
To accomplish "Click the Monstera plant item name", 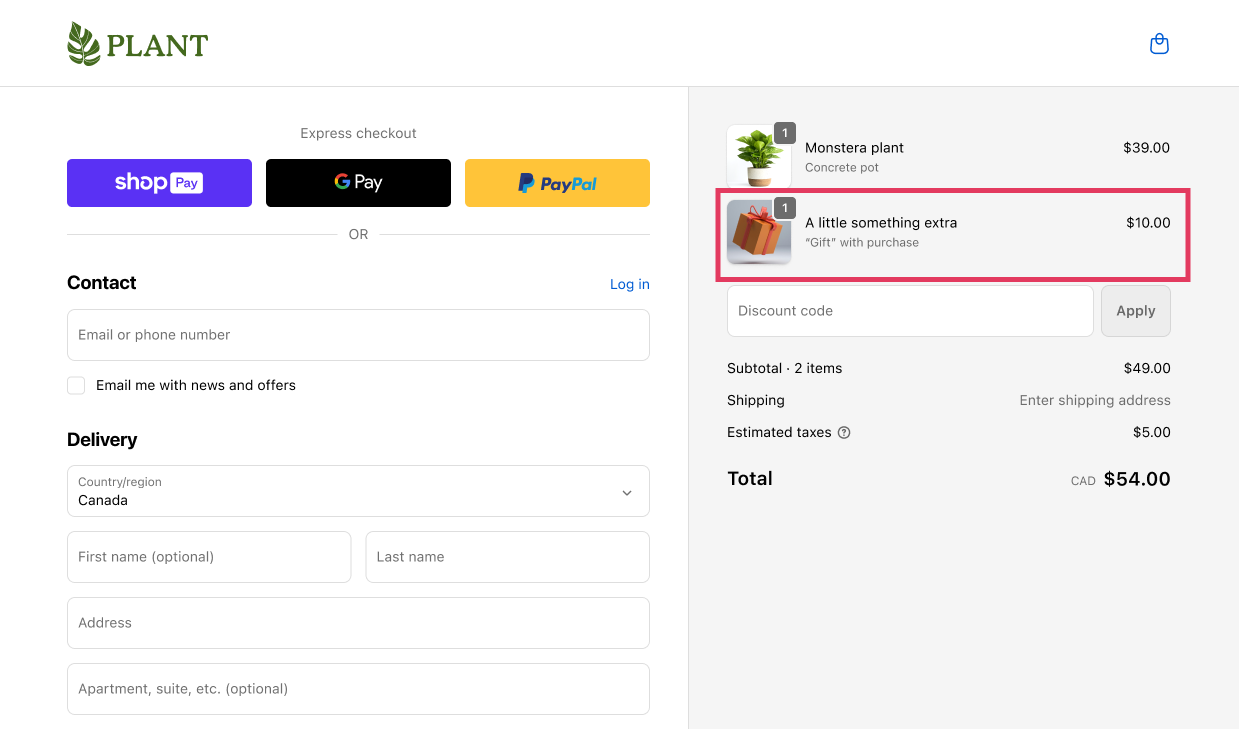I will click(854, 148).
